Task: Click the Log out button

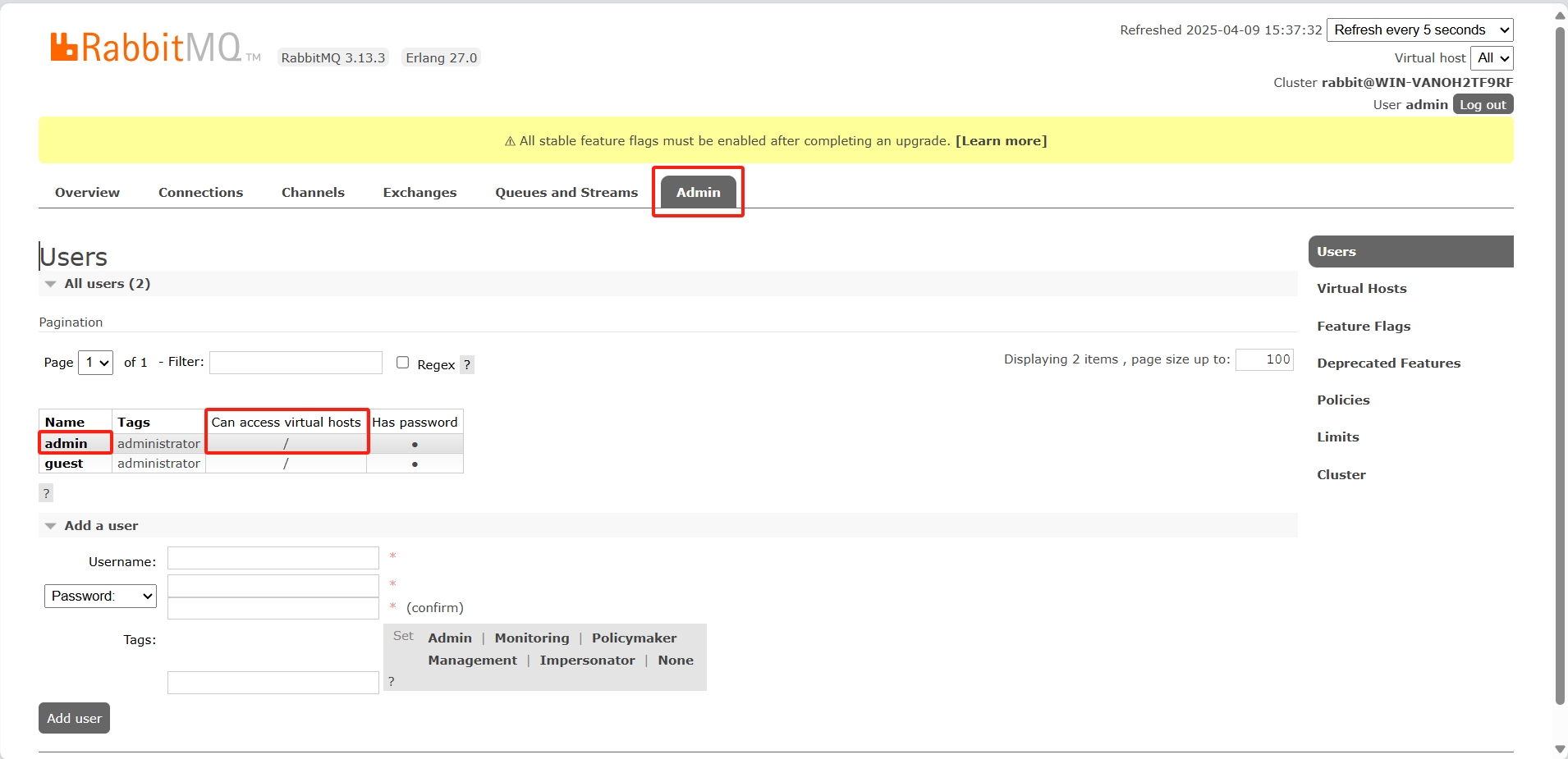Action: click(x=1483, y=105)
